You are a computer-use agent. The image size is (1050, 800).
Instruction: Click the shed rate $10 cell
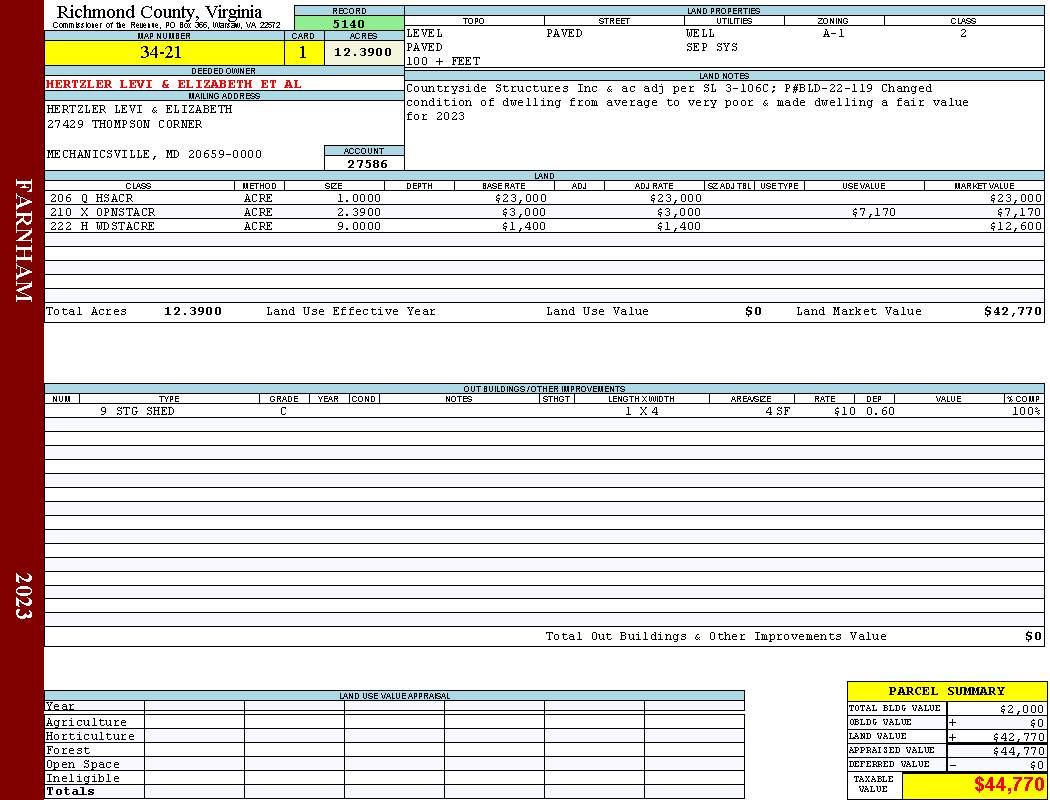point(844,411)
